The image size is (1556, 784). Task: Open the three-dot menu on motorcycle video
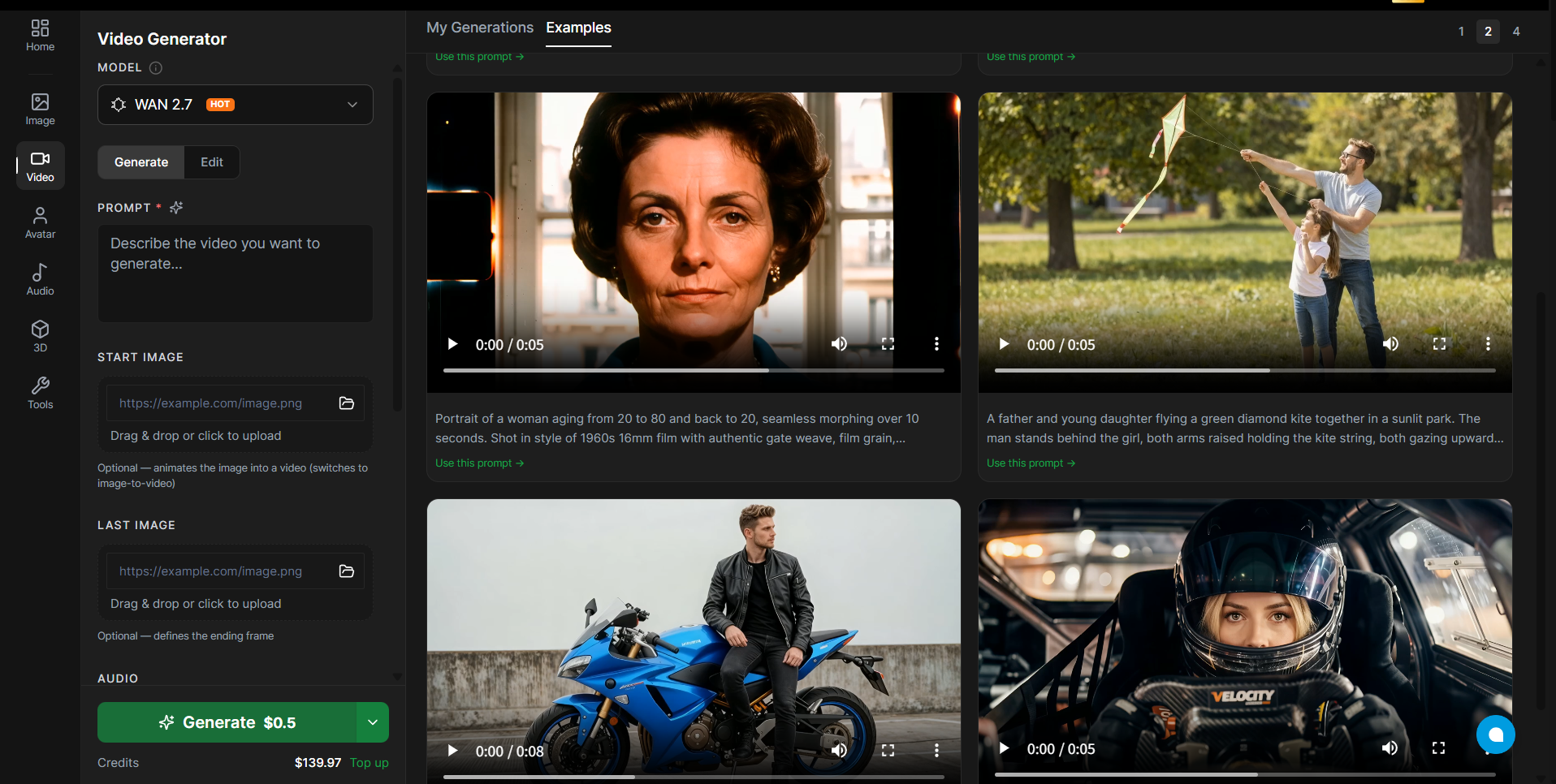[937, 751]
